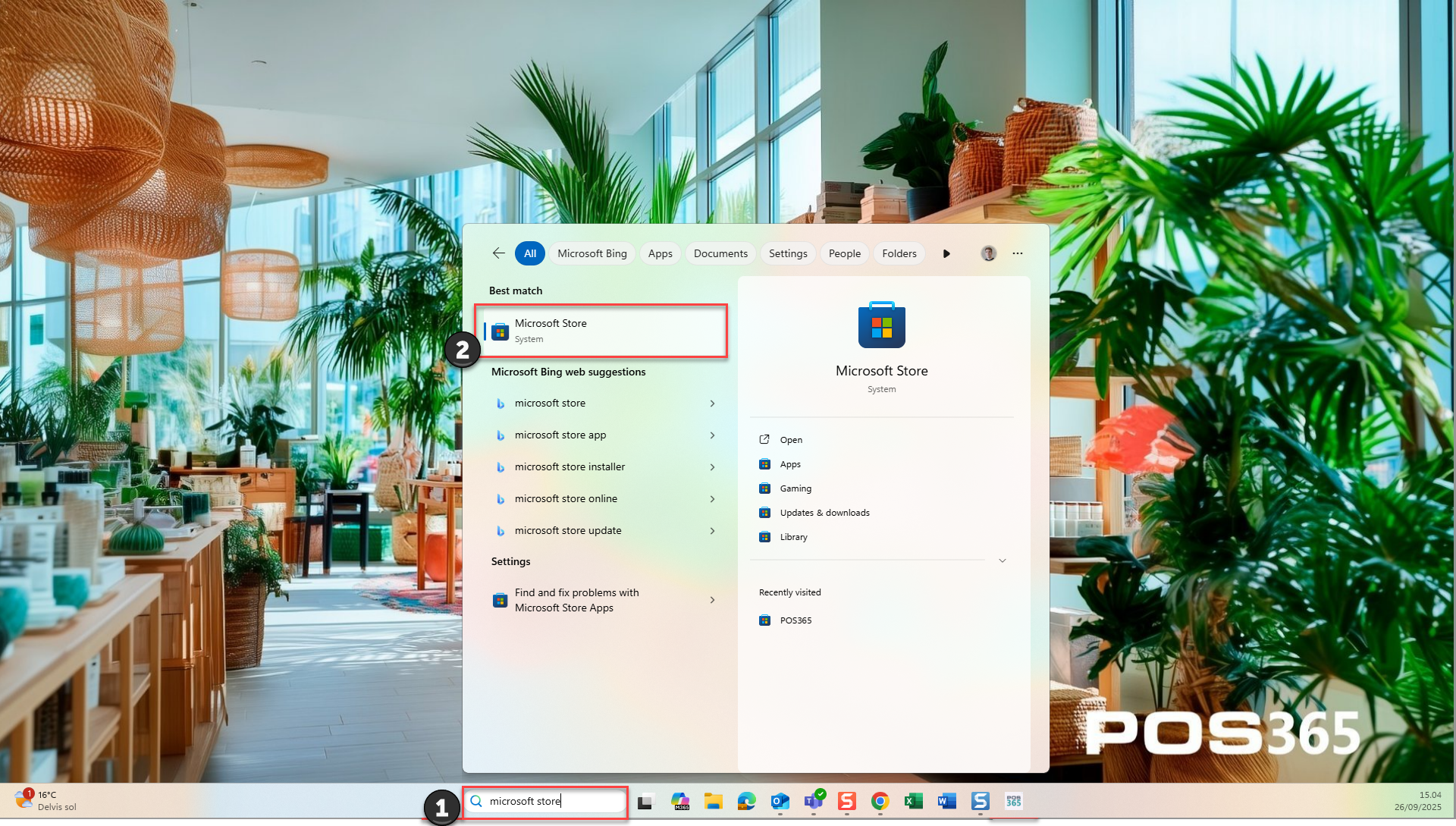
Task: Expand chevron for 'microsoft store app' suggestion
Action: point(712,435)
